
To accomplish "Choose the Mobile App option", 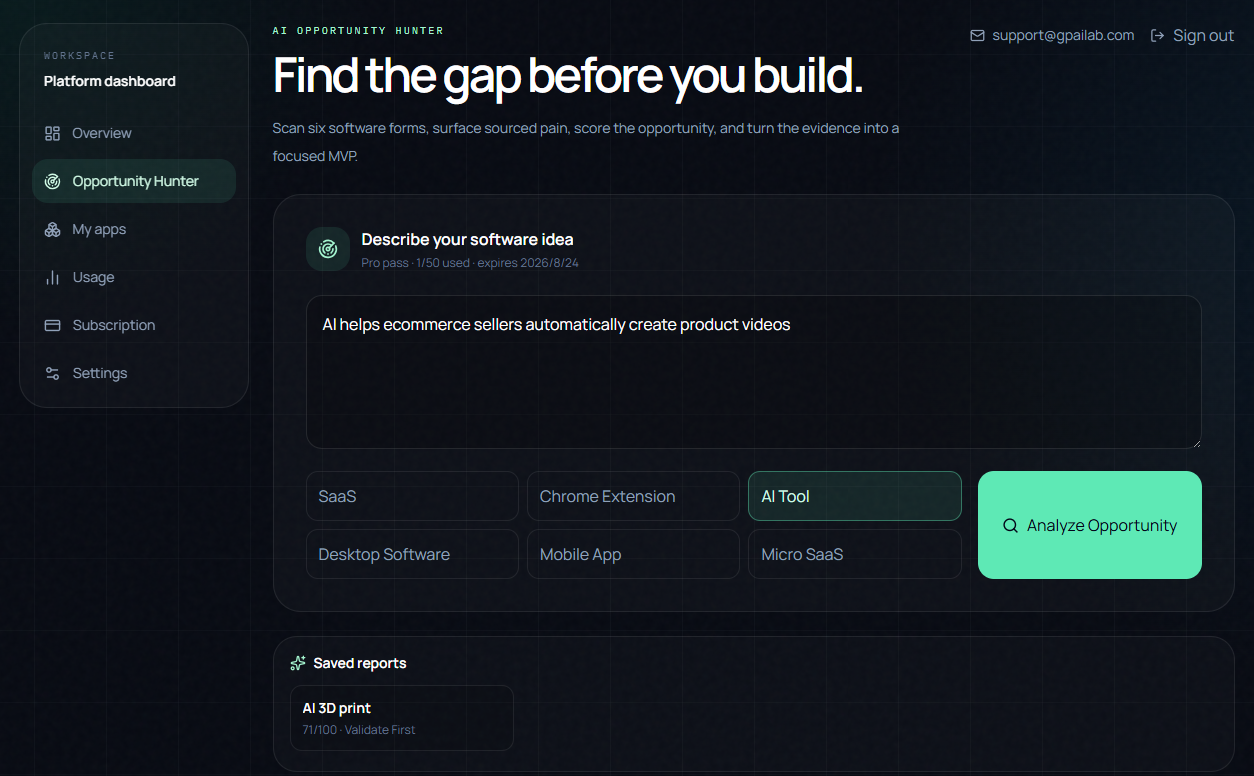I will (633, 554).
